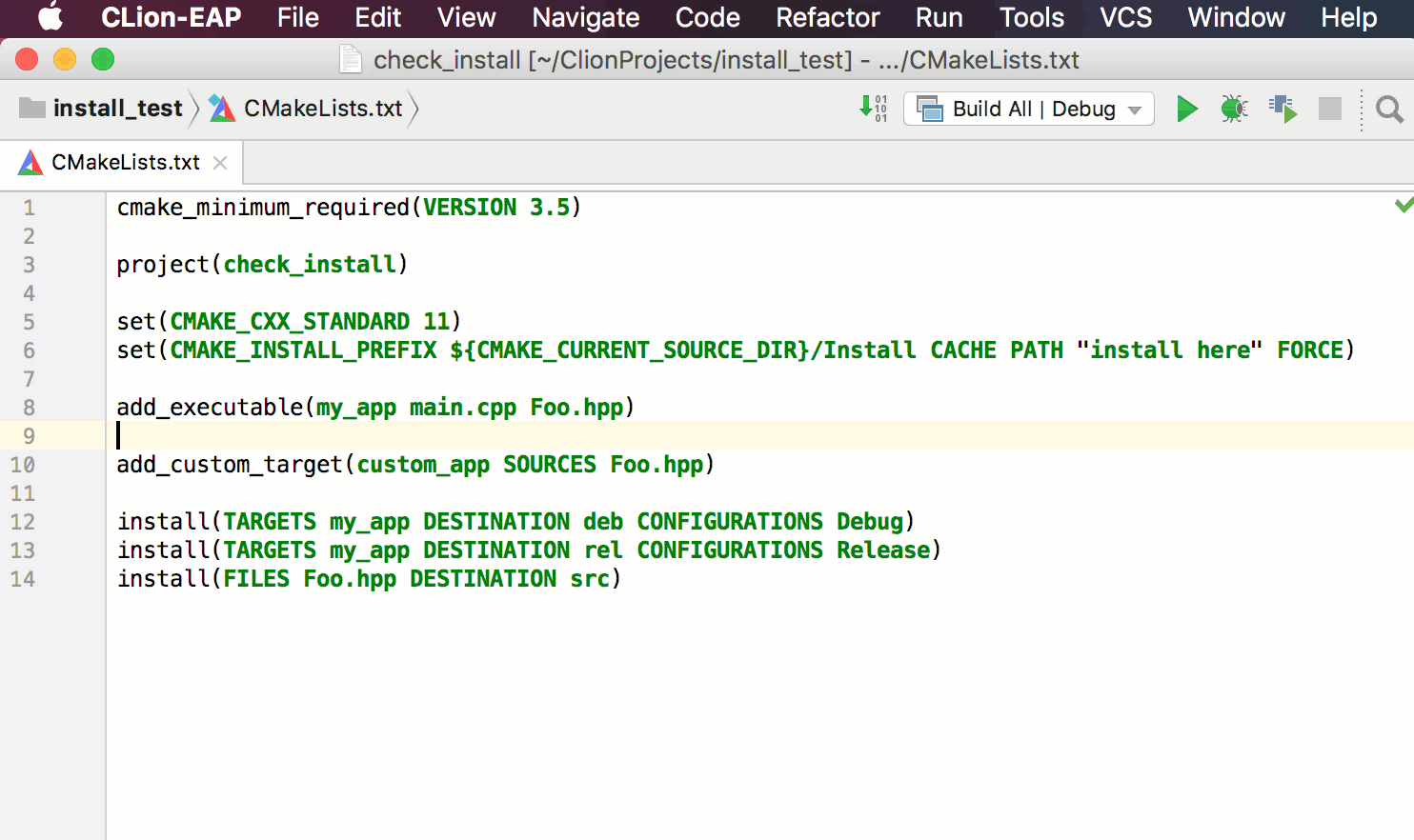Close the CMakeLists.txt tab
The width and height of the screenshot is (1414, 840).
point(220,162)
